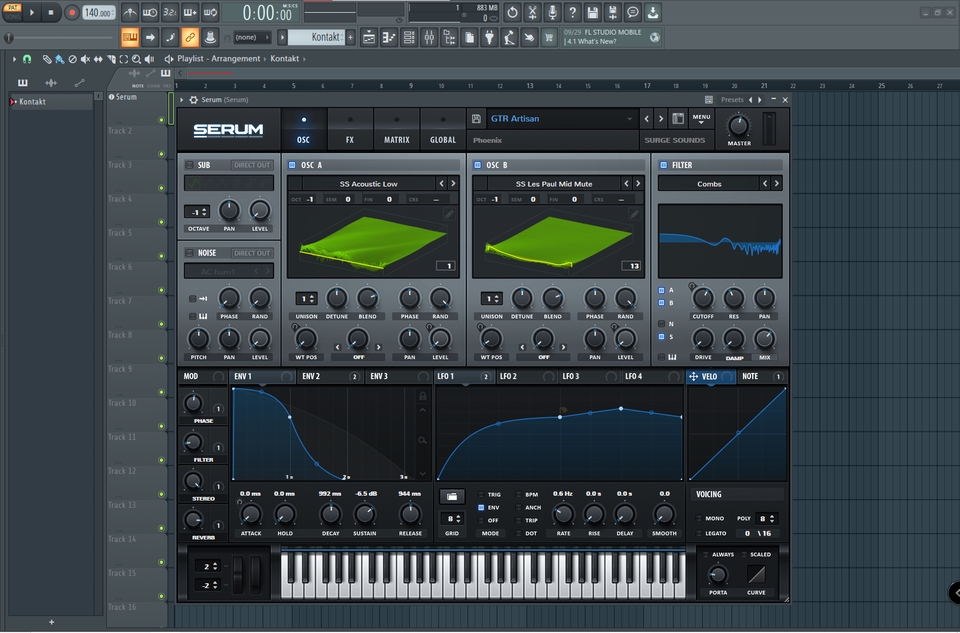Adjust the SUB OCTAVE stepper
This screenshot has height=633, width=960.
tap(197, 212)
